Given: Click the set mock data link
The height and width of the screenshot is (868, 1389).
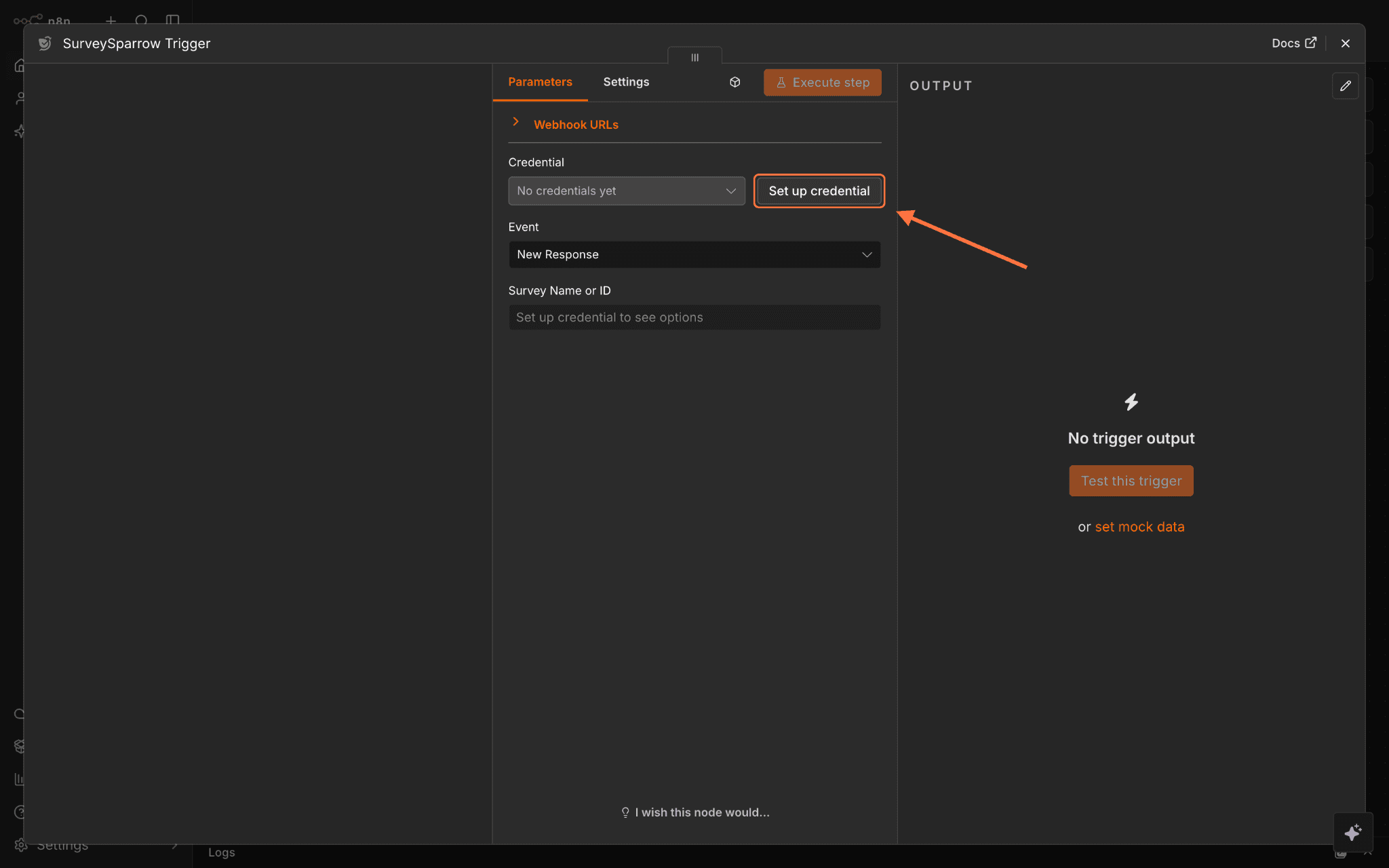Looking at the screenshot, I should coord(1139,527).
